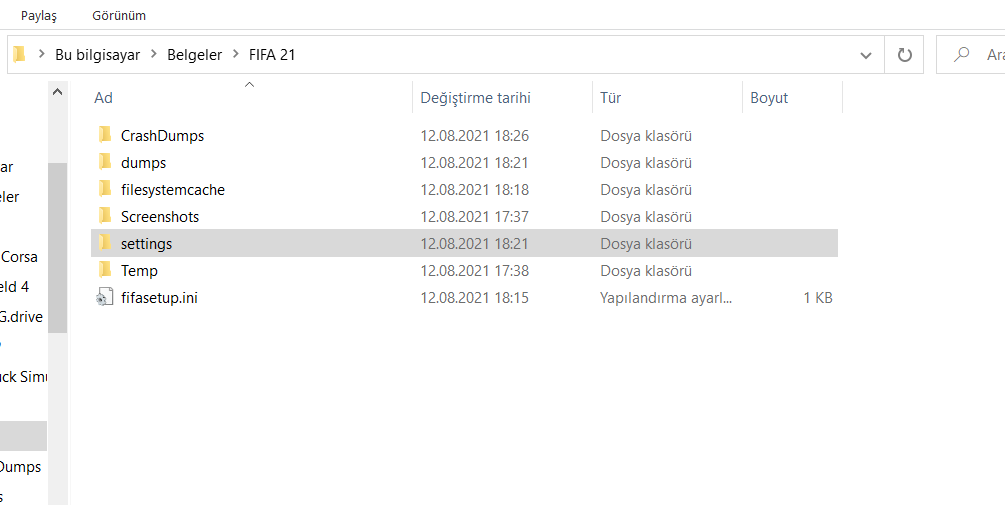Select the fifasetup.ini file name
This screenshot has height=505, width=1005.
pos(159,297)
